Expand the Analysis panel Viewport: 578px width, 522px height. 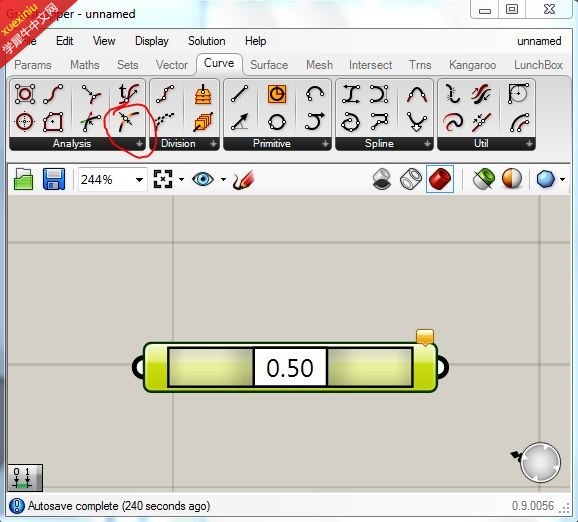coord(139,143)
